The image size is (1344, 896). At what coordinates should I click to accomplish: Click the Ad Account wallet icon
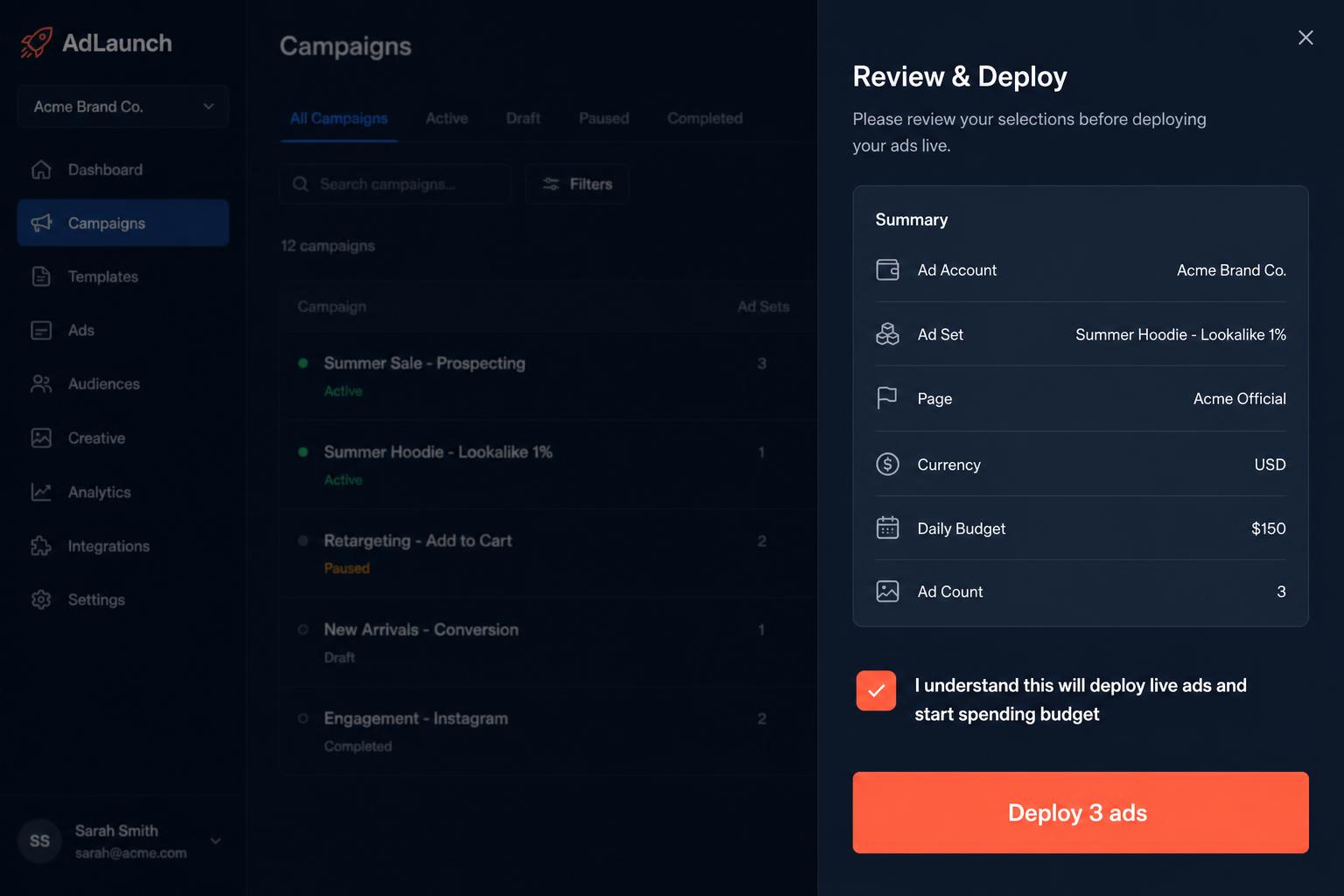[887, 269]
